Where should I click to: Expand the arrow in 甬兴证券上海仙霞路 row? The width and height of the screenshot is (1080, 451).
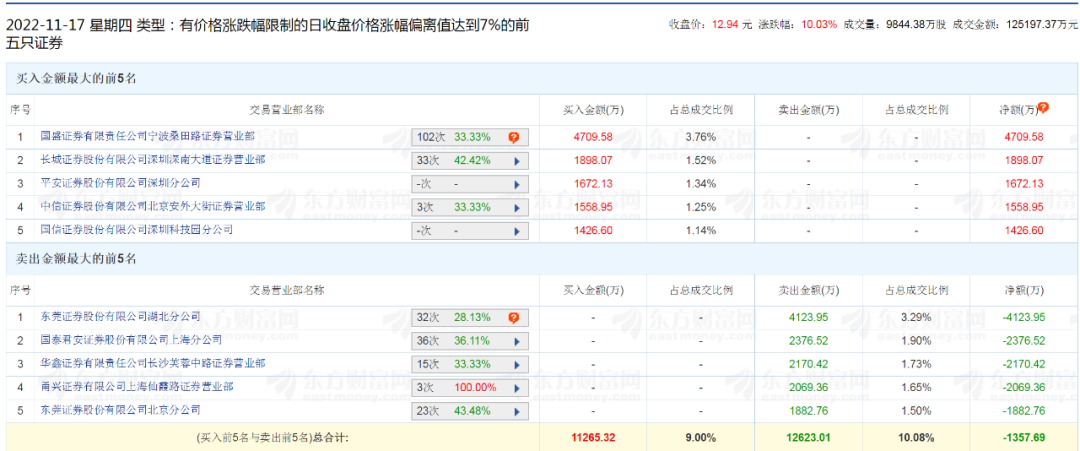coord(516,388)
